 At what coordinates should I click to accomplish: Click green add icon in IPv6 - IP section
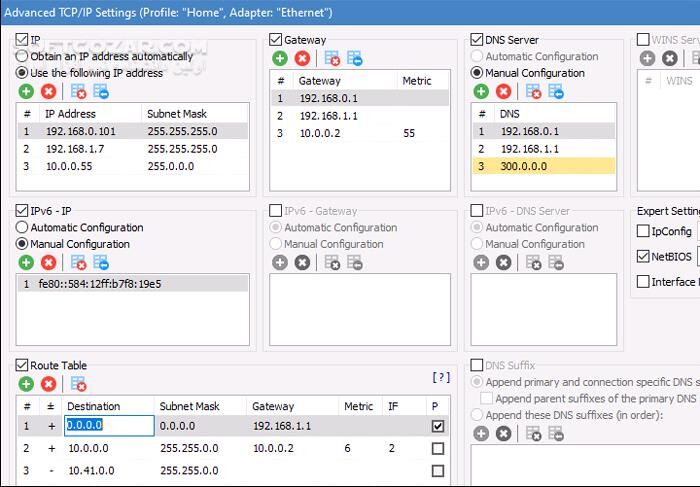(26, 262)
